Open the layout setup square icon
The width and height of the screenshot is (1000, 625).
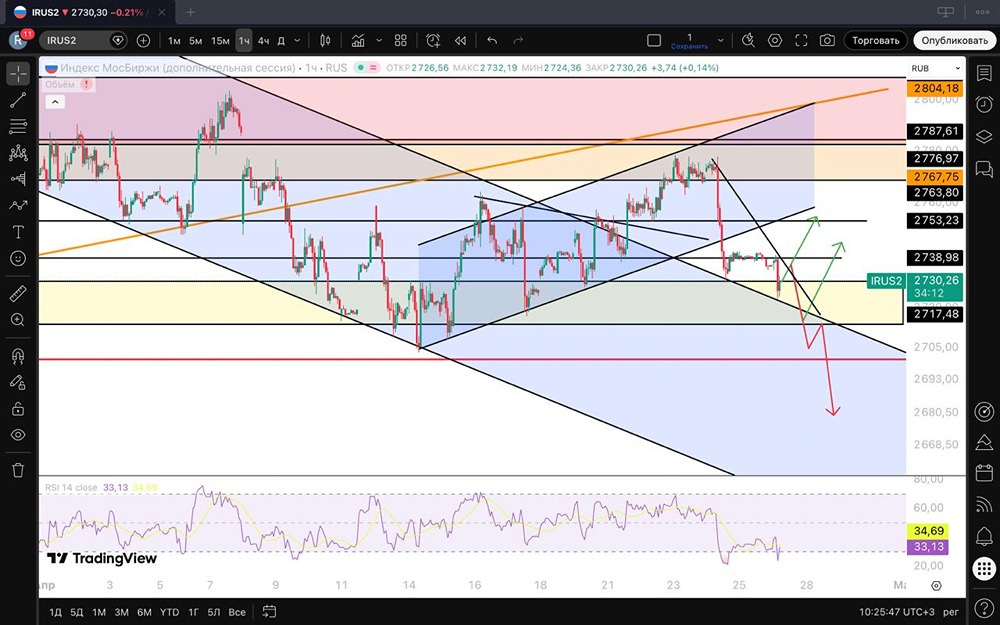coord(654,40)
